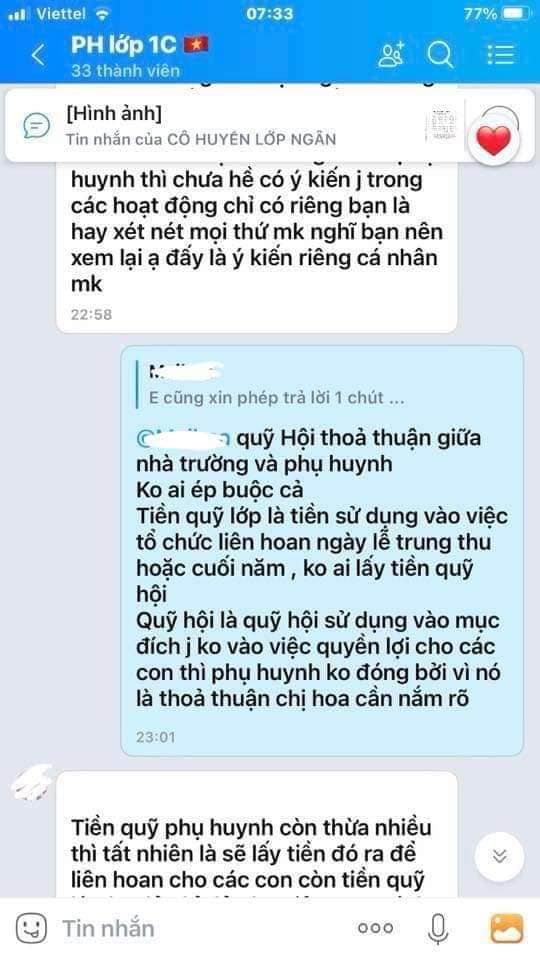Screen dimensions: 540x960
Task: Tap the blurred sender avatar
Action: point(31,782)
